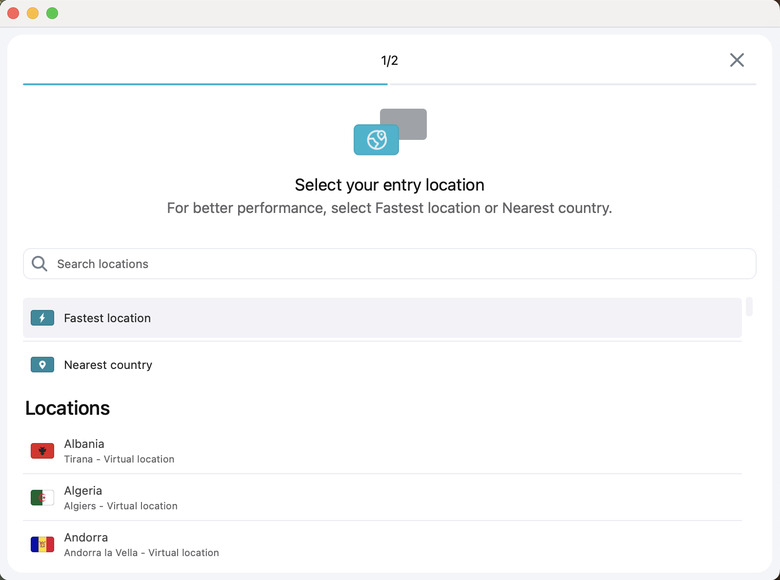Click the Andorra la Vella virtual location text
Screen dimensions: 780x580
tap(141, 553)
